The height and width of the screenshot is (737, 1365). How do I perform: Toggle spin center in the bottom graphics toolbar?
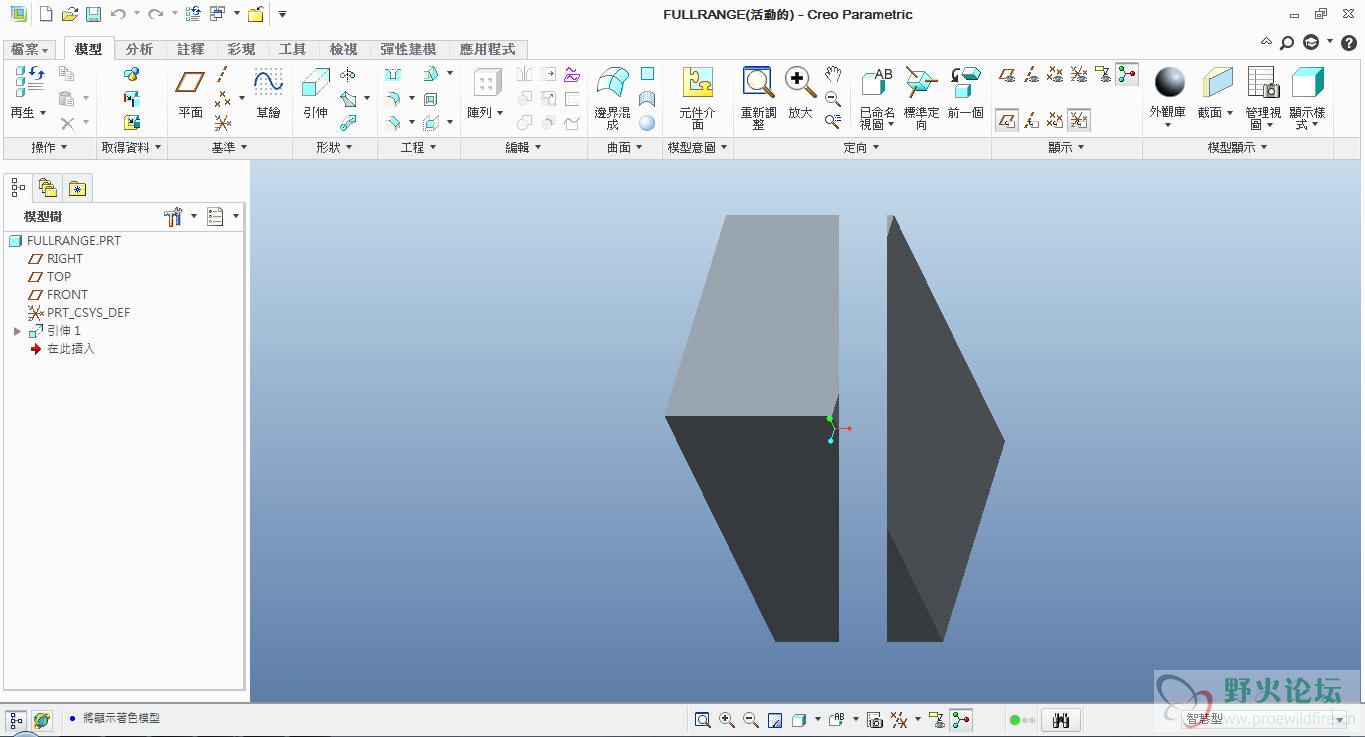pyautogui.click(x=961, y=720)
